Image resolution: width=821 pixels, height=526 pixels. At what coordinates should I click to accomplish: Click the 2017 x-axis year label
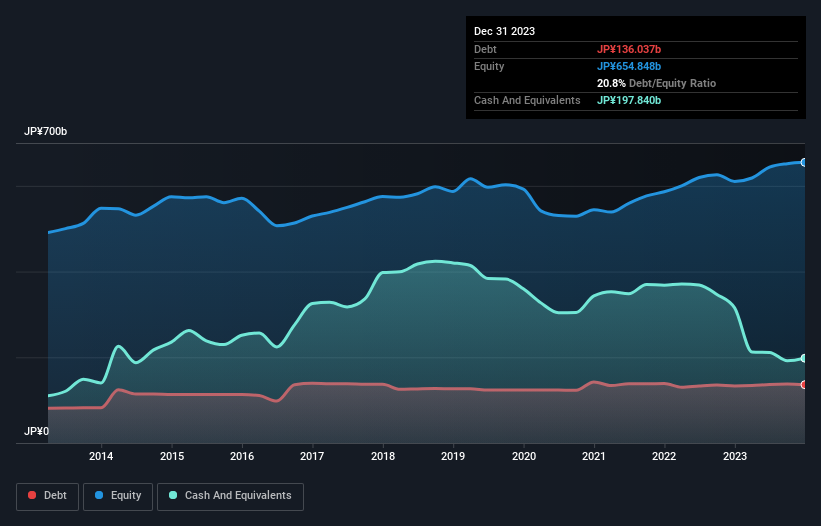[313, 457]
